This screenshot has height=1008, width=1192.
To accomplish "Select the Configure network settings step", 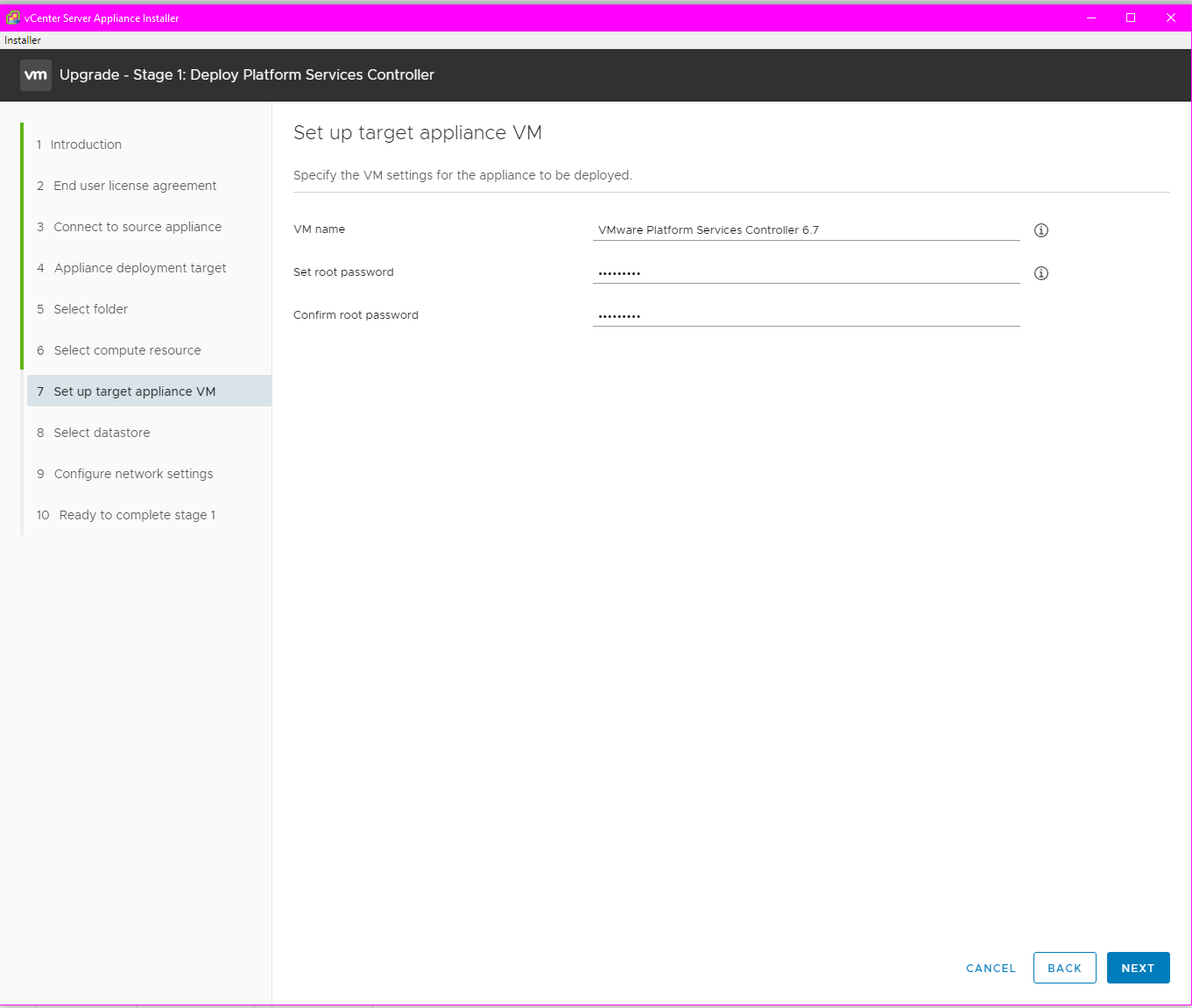I will [133, 473].
